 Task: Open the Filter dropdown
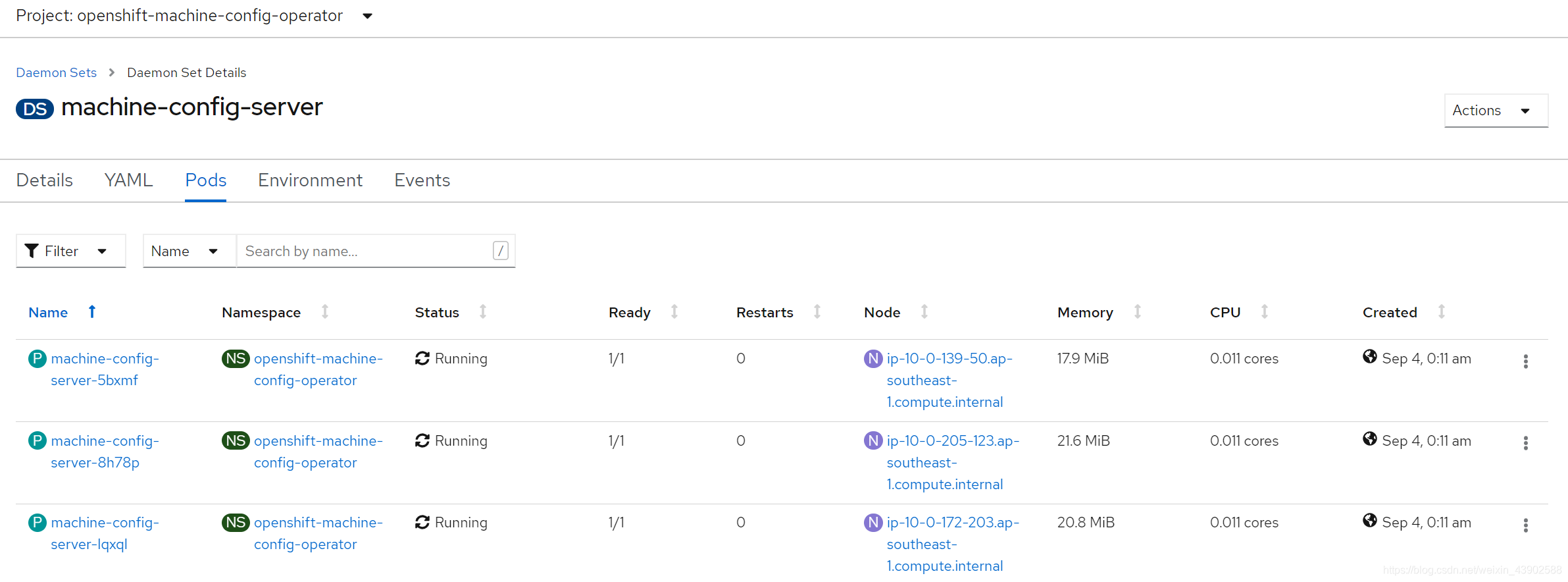coord(70,251)
